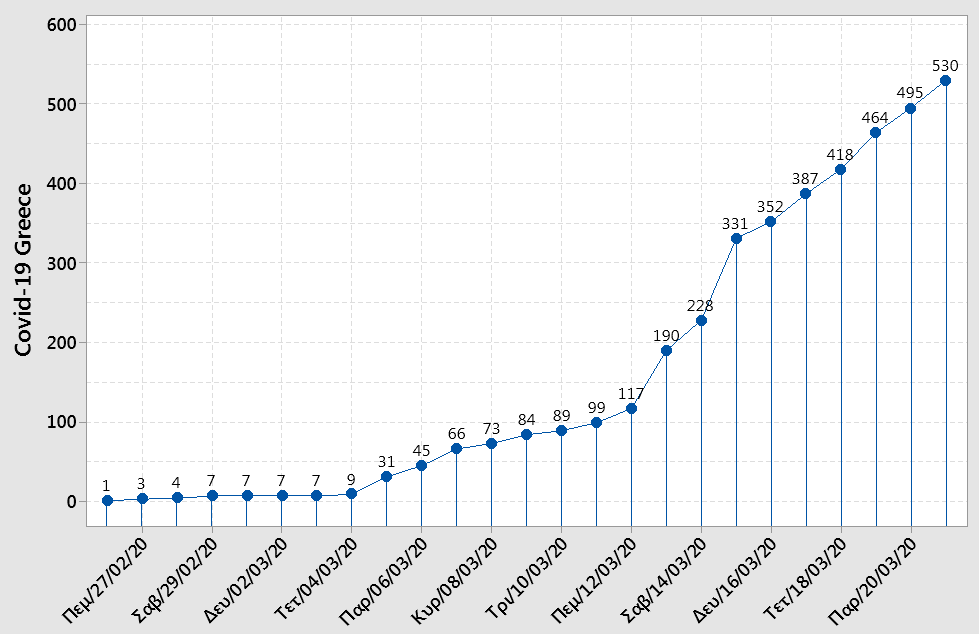Select the data point marker valued 89
This screenshot has height=634, width=979.
tap(561, 431)
